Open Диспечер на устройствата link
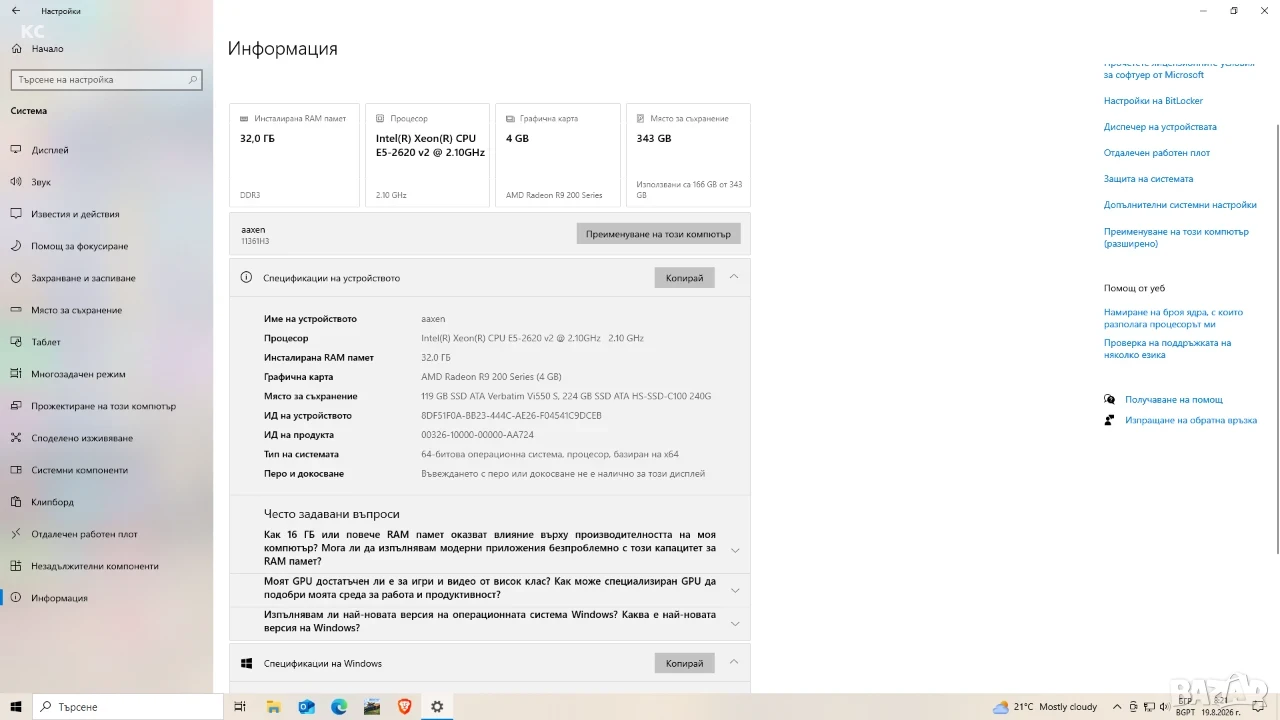 1160,127
